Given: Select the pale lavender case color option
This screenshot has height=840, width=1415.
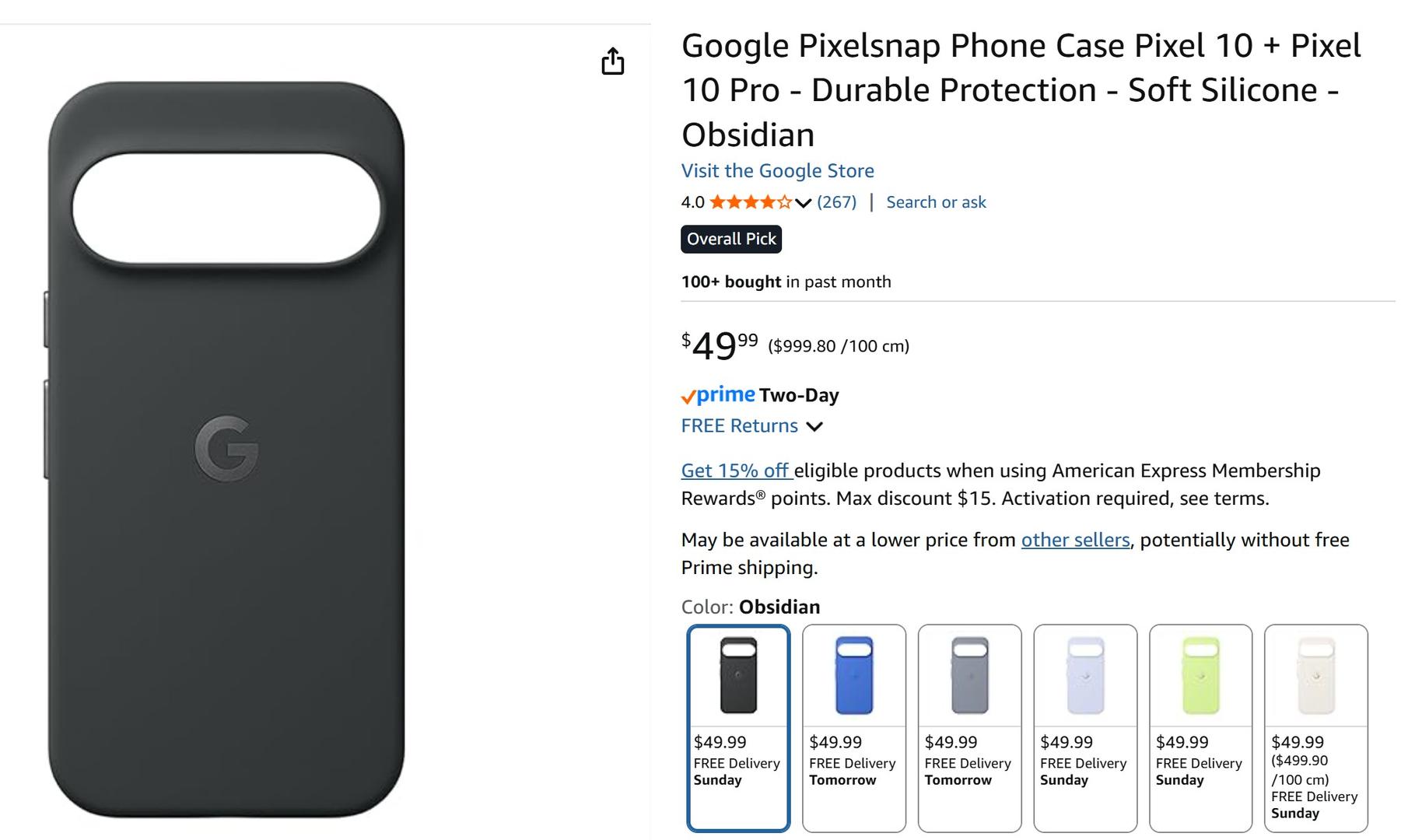Looking at the screenshot, I should click(x=1085, y=727).
